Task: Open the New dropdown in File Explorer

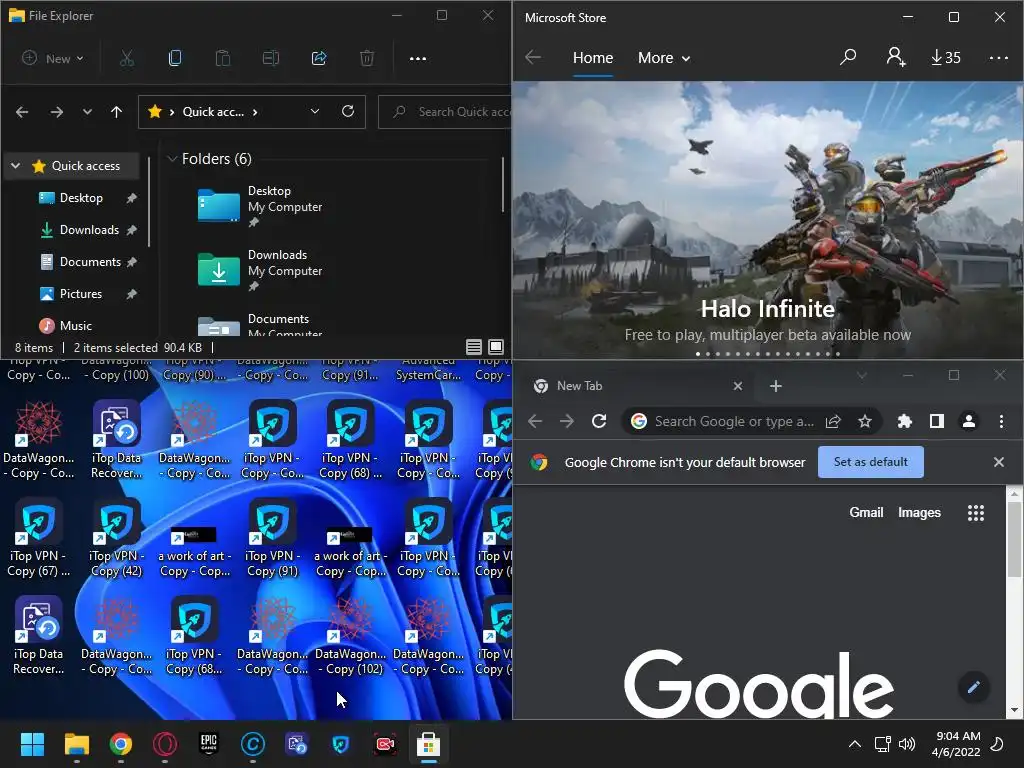Action: tap(53, 58)
